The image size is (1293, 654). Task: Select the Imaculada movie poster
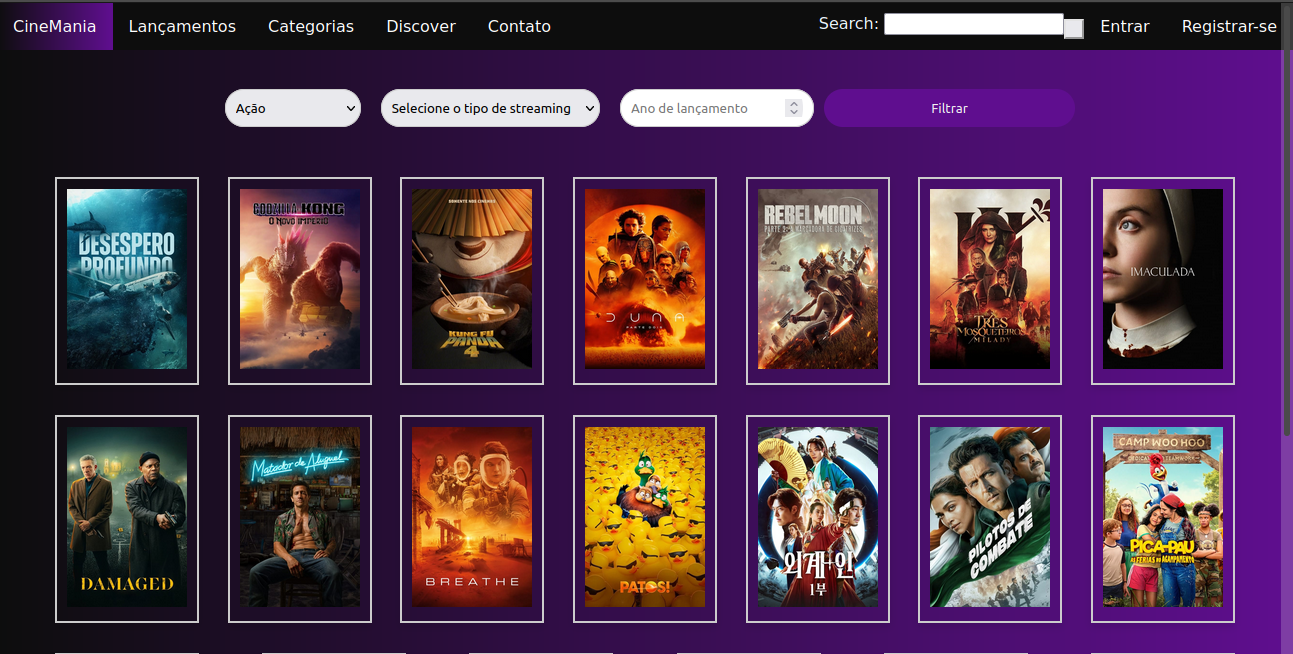point(1163,279)
